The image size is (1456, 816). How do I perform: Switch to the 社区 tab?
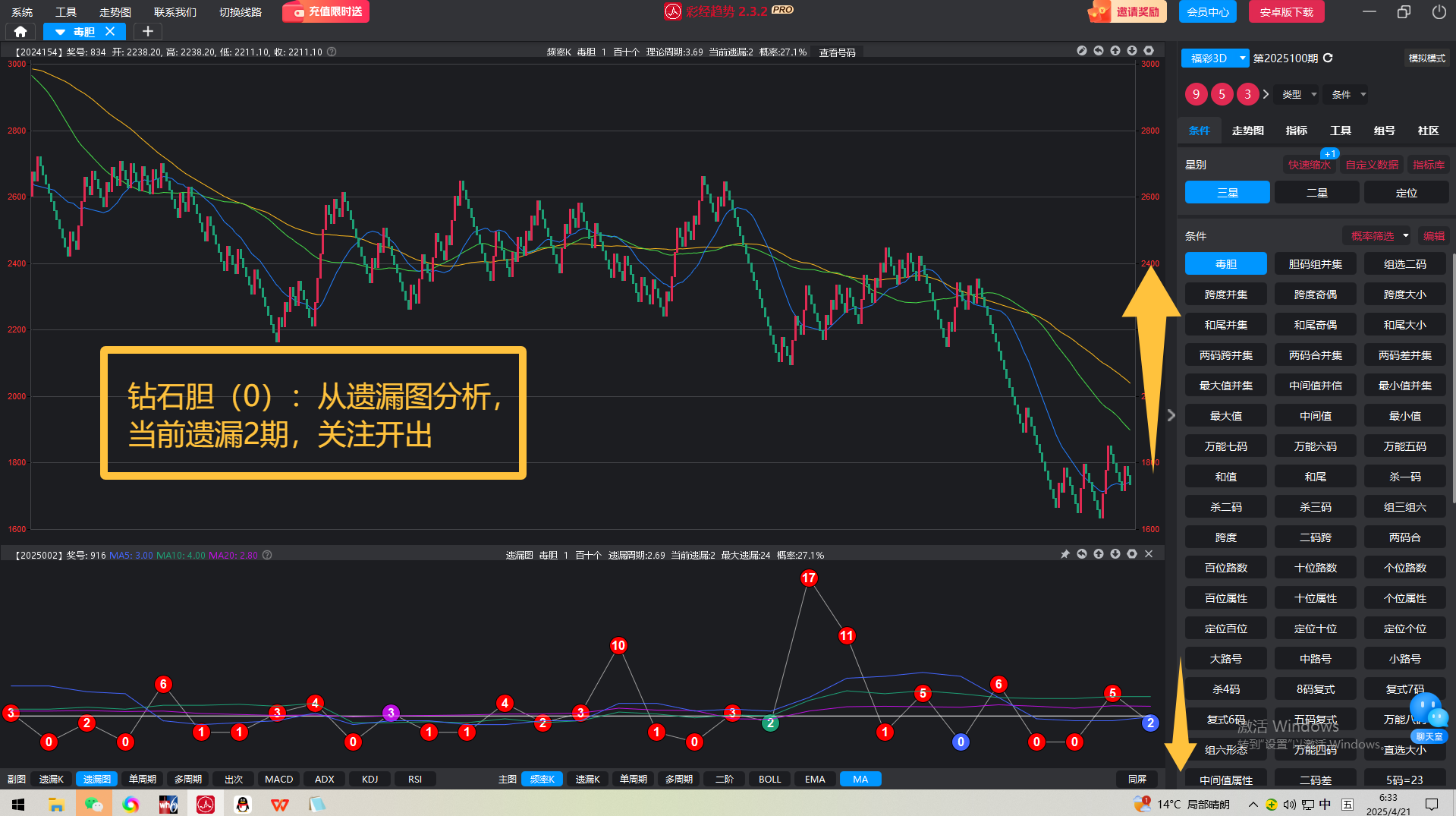(1428, 131)
